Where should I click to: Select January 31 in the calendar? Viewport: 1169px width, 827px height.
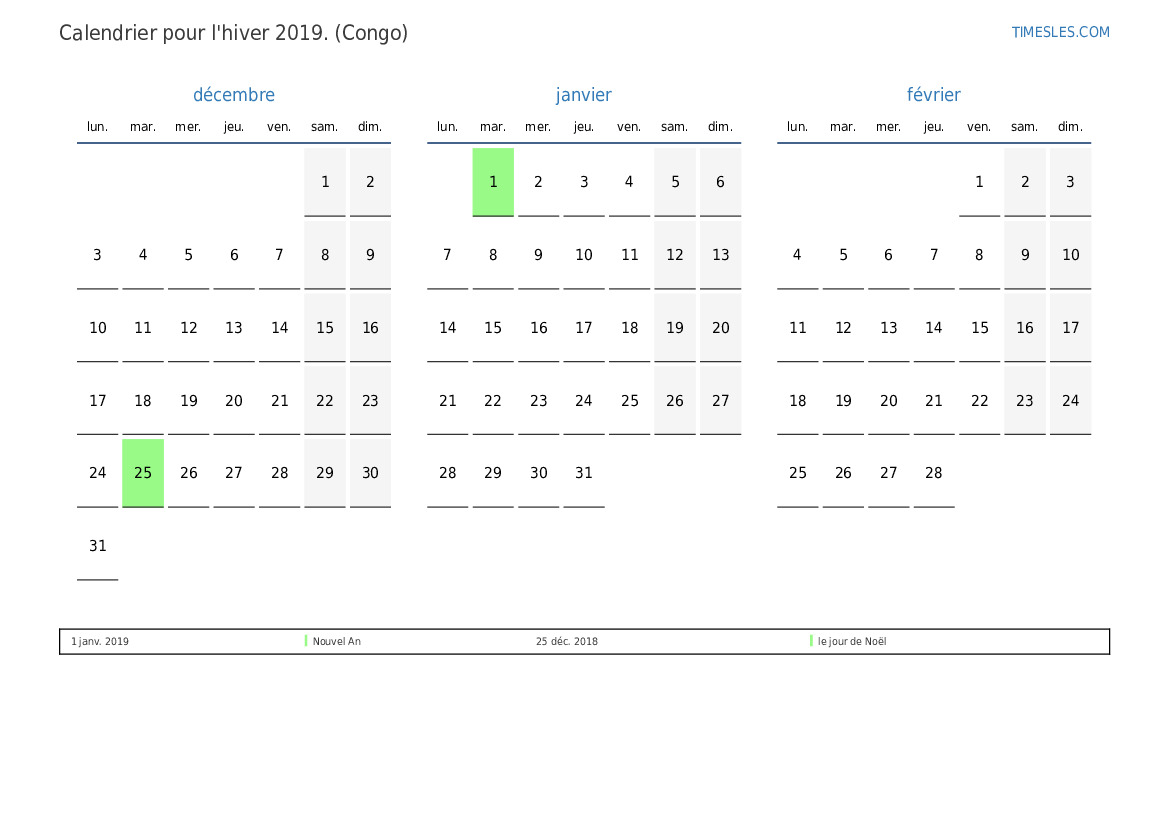point(584,473)
